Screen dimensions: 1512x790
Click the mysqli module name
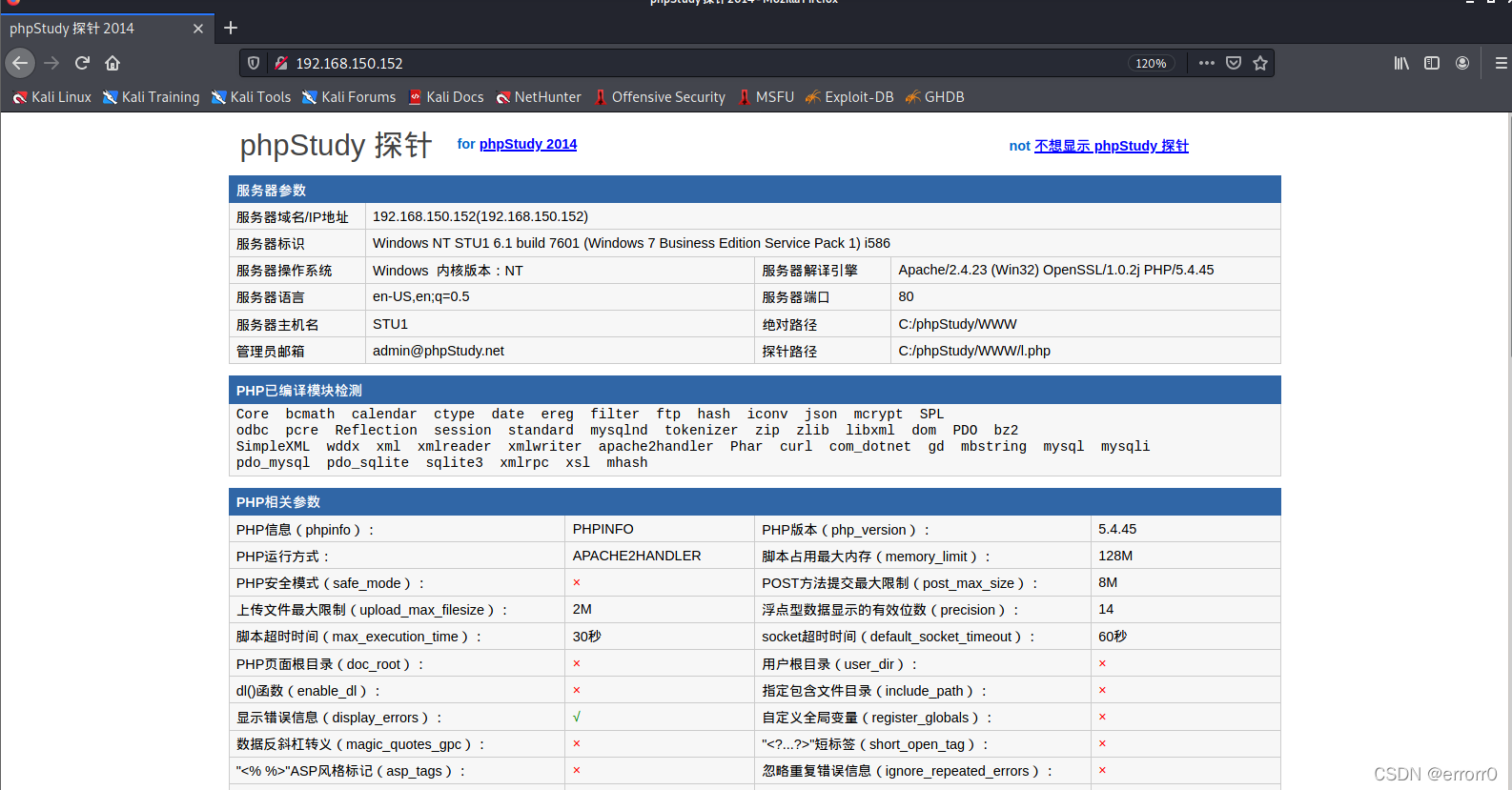[1125, 446]
